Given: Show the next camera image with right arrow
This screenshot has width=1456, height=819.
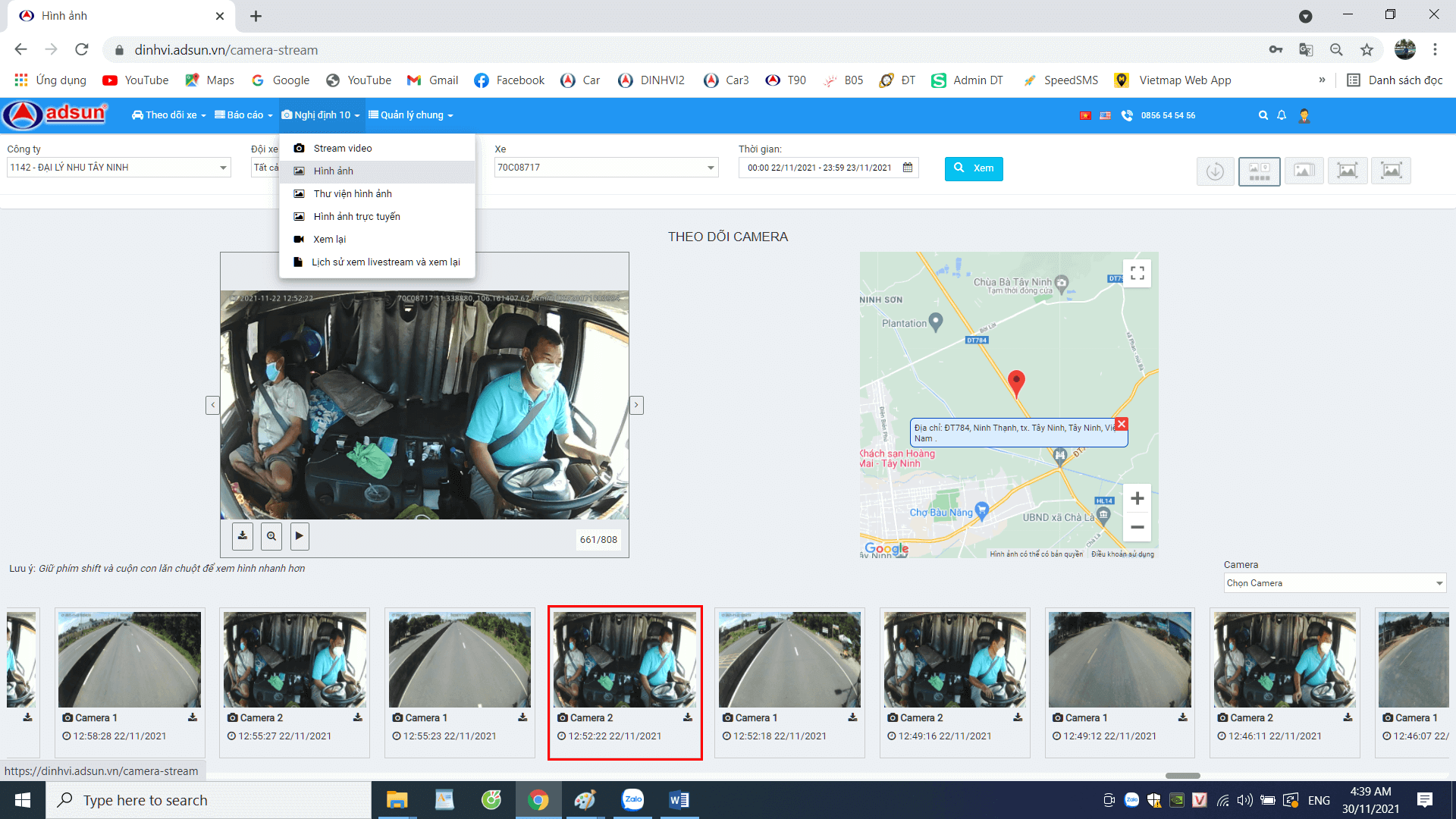Looking at the screenshot, I should (636, 406).
